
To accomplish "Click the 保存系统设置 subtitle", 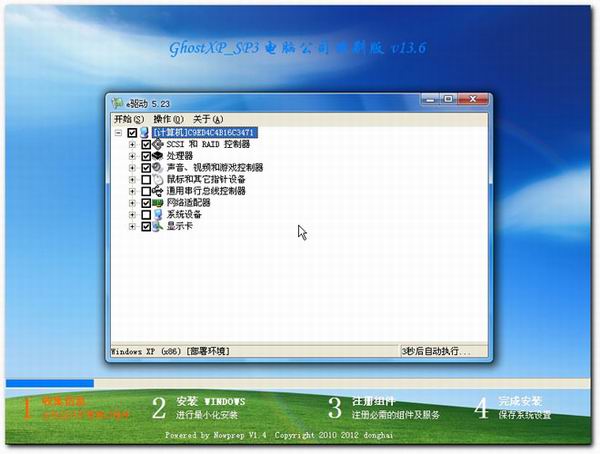I will pos(525,415).
